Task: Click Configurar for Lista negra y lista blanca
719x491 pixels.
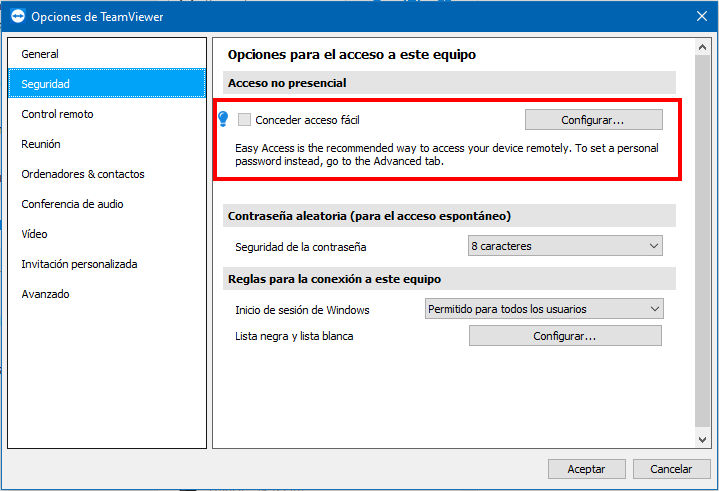Action: (x=565, y=336)
